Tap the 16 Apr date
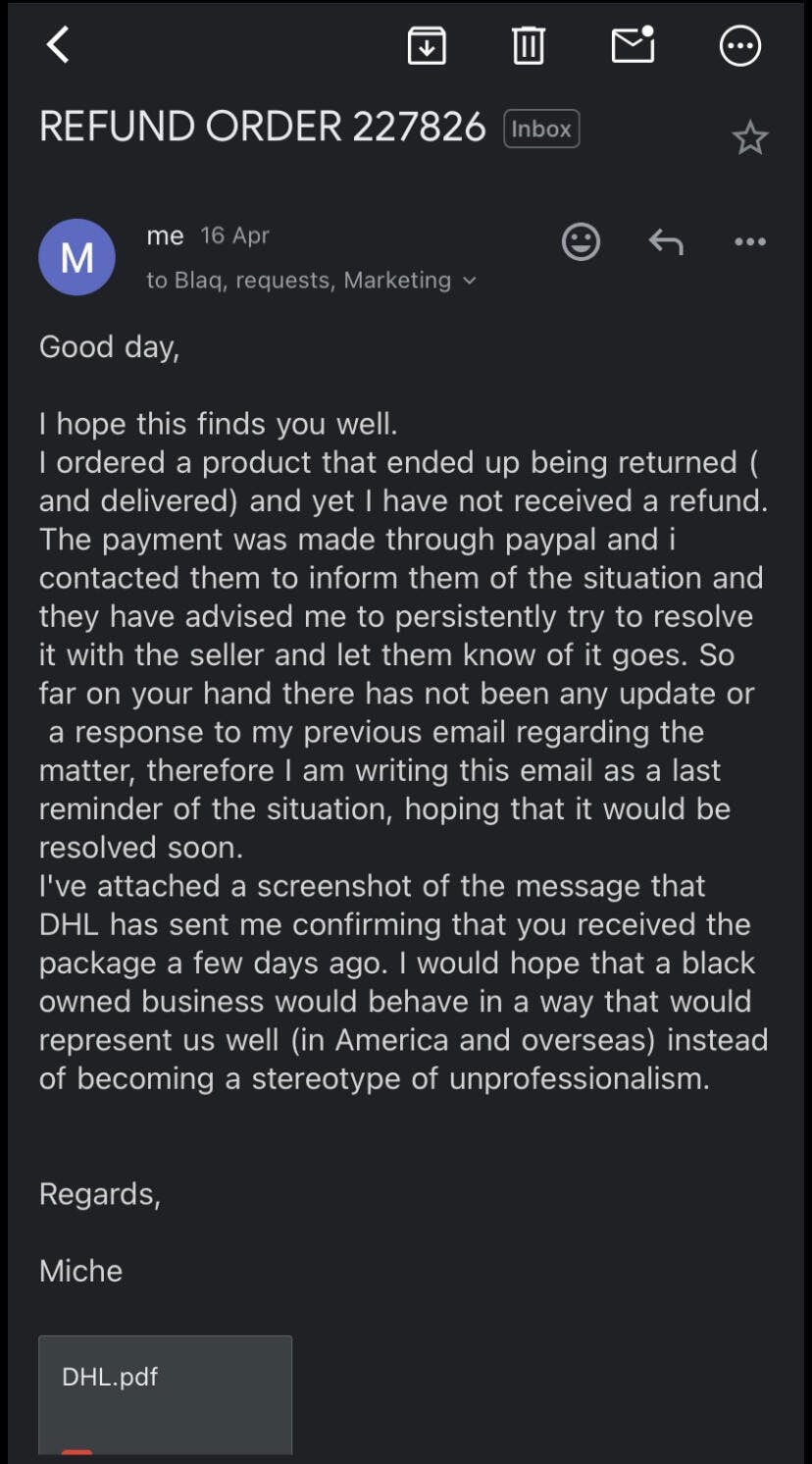 234,235
